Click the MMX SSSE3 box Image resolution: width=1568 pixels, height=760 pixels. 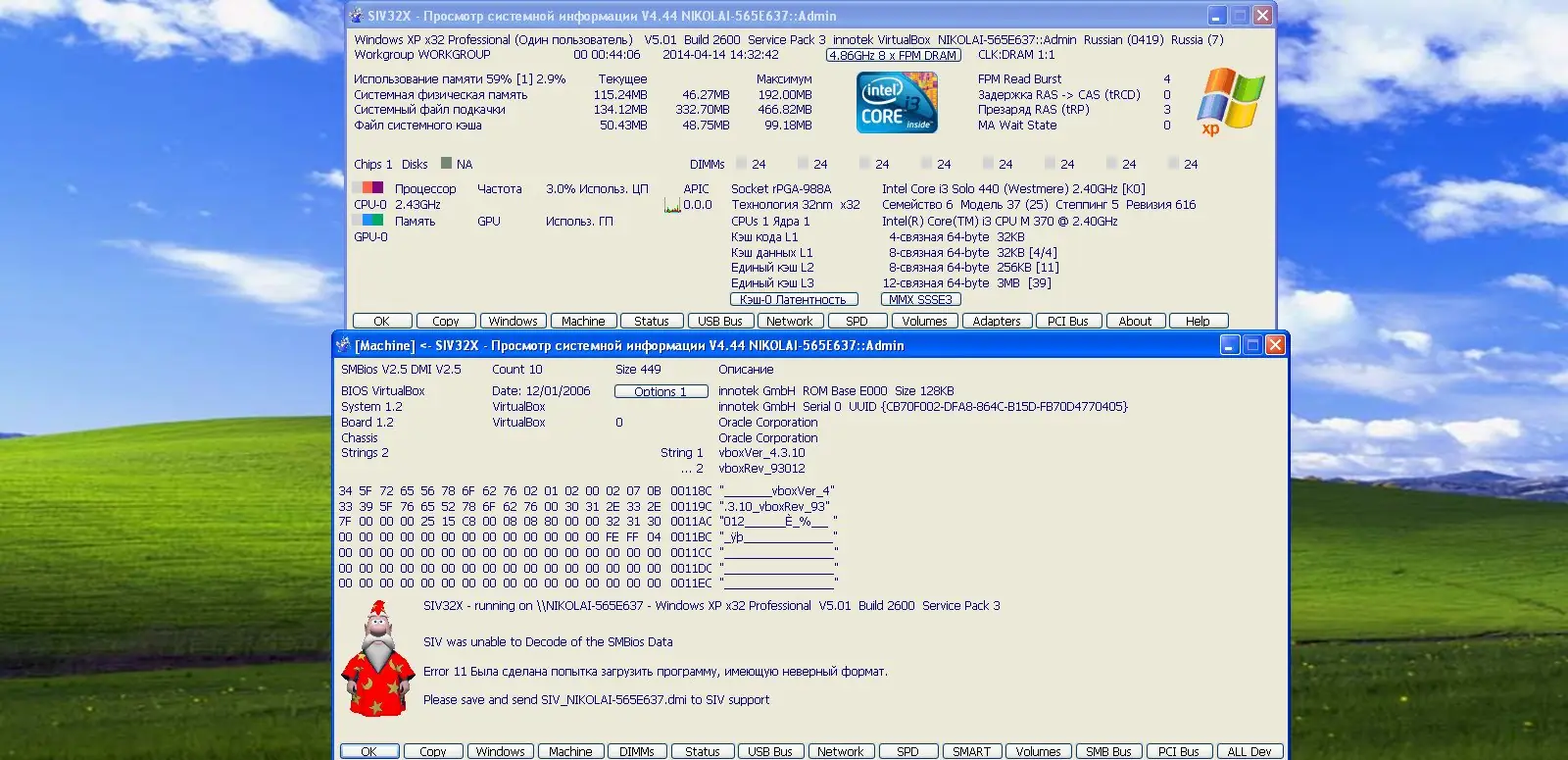(921, 299)
